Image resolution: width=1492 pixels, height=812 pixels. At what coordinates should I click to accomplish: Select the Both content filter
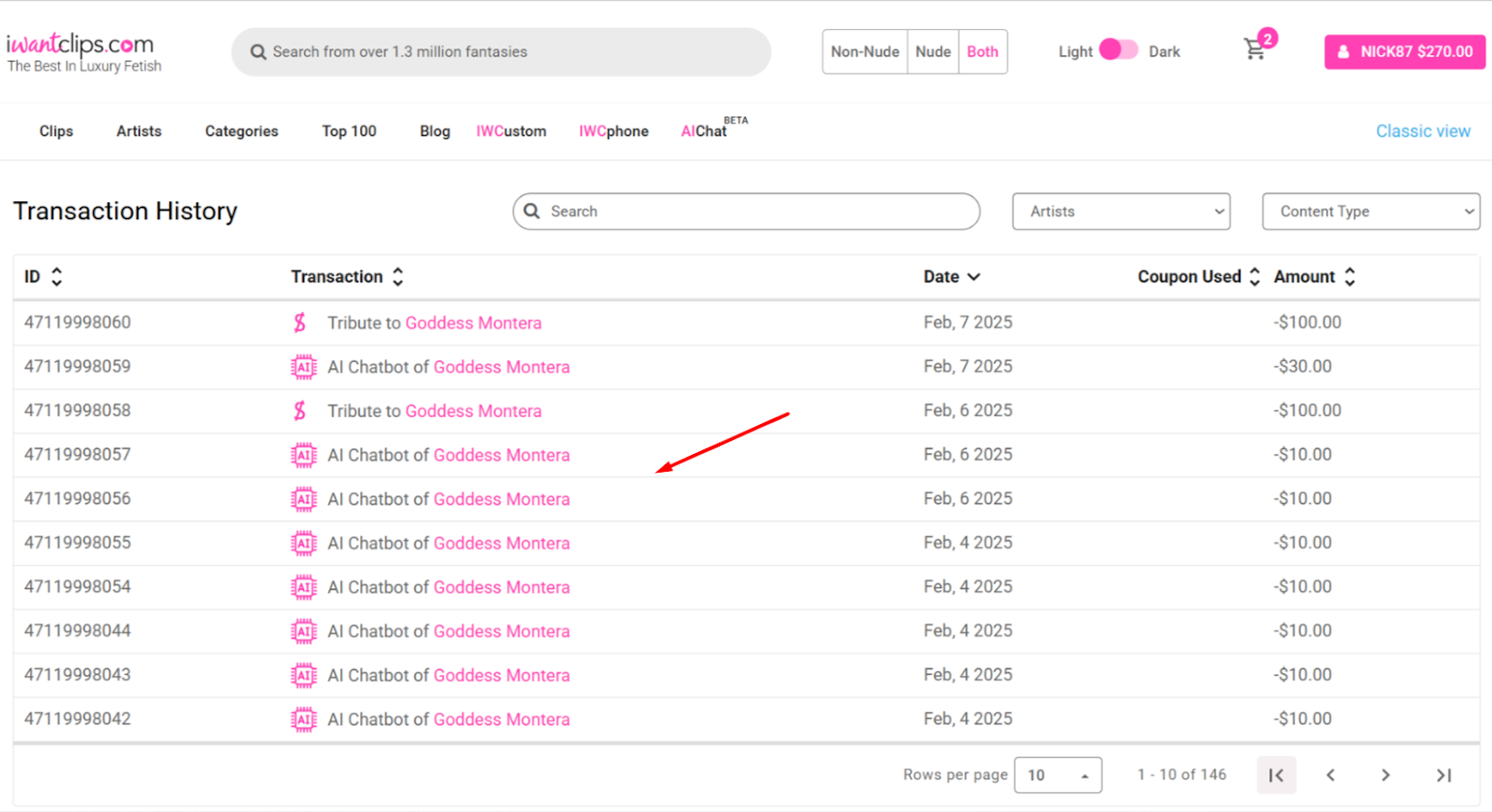pos(982,51)
